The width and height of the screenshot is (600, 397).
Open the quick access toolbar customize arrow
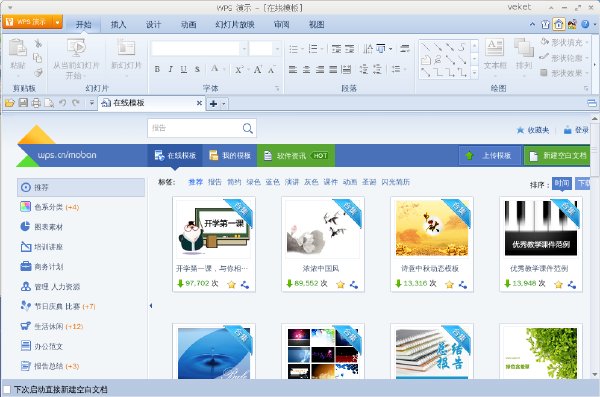pyautogui.click(x=91, y=103)
